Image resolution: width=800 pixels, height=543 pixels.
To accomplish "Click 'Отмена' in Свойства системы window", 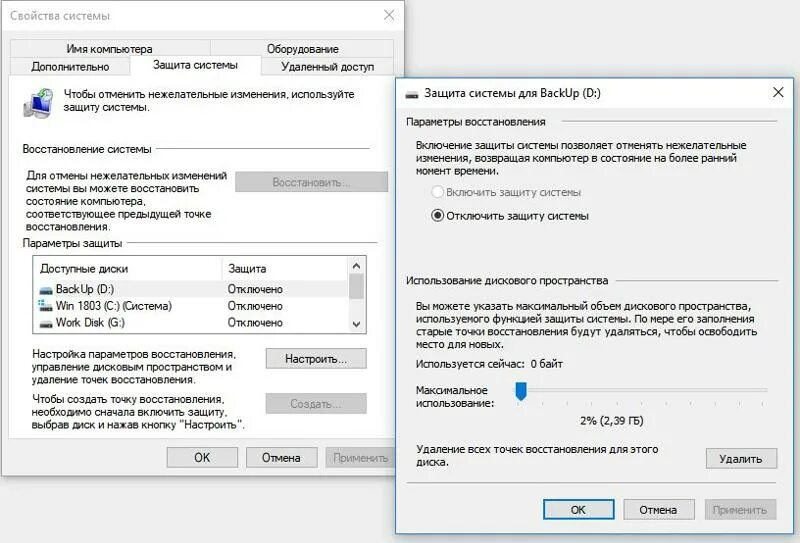I will click(x=281, y=457).
